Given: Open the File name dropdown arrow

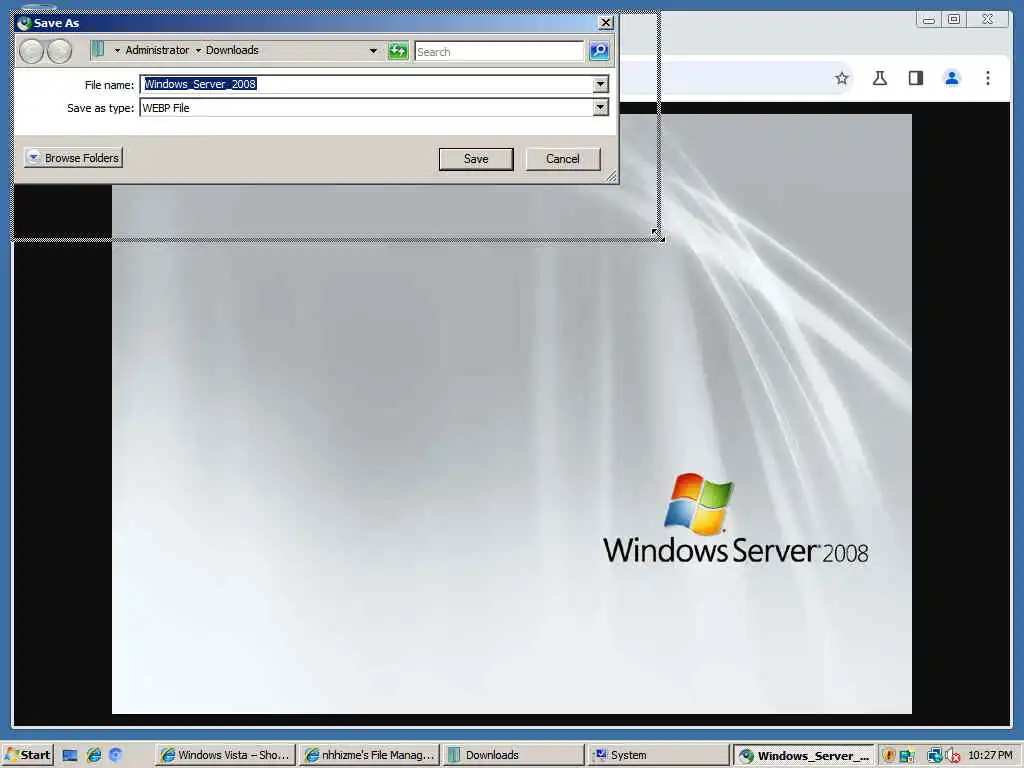Looking at the screenshot, I should coord(600,84).
